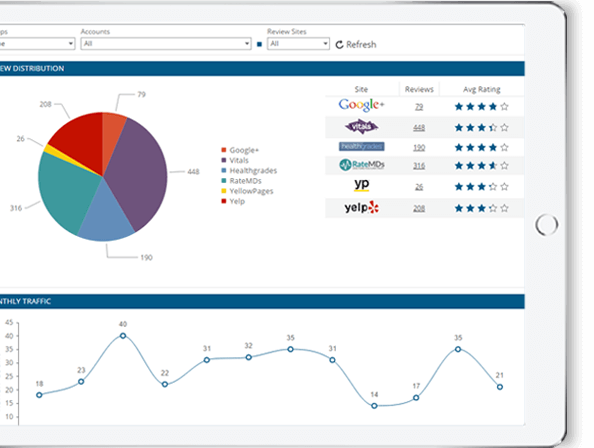
Task: Click the Vitals star rating
Action: [x=481, y=128]
